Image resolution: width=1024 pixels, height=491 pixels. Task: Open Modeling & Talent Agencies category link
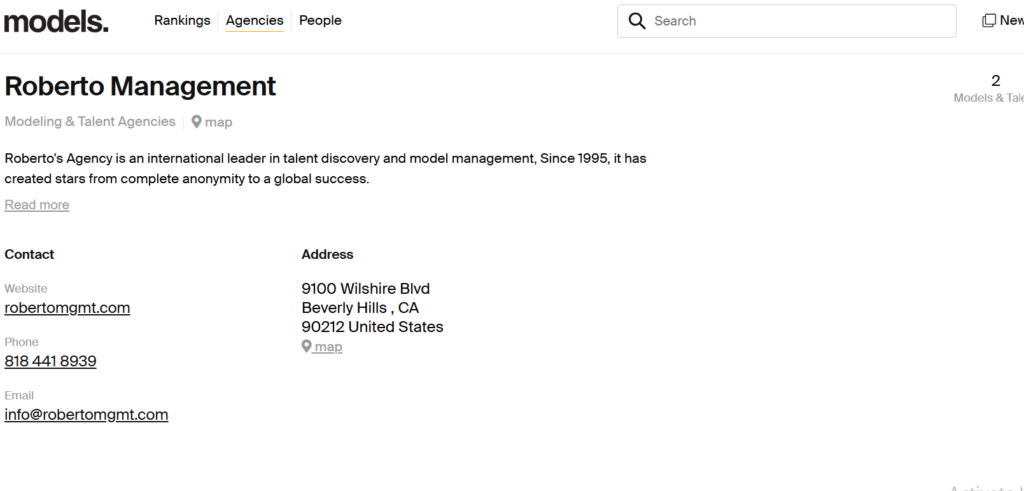pos(90,122)
